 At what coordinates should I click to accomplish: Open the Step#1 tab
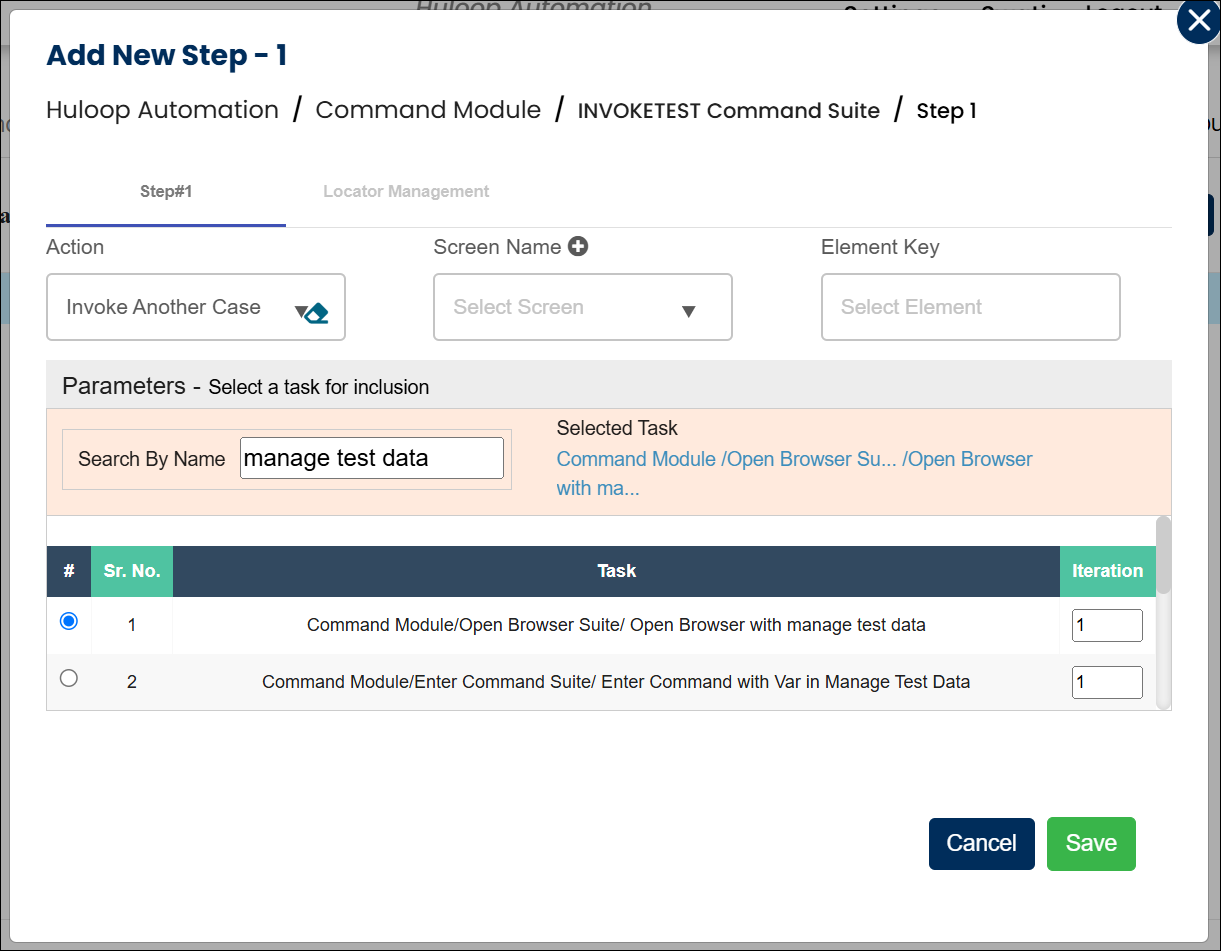coord(166,191)
